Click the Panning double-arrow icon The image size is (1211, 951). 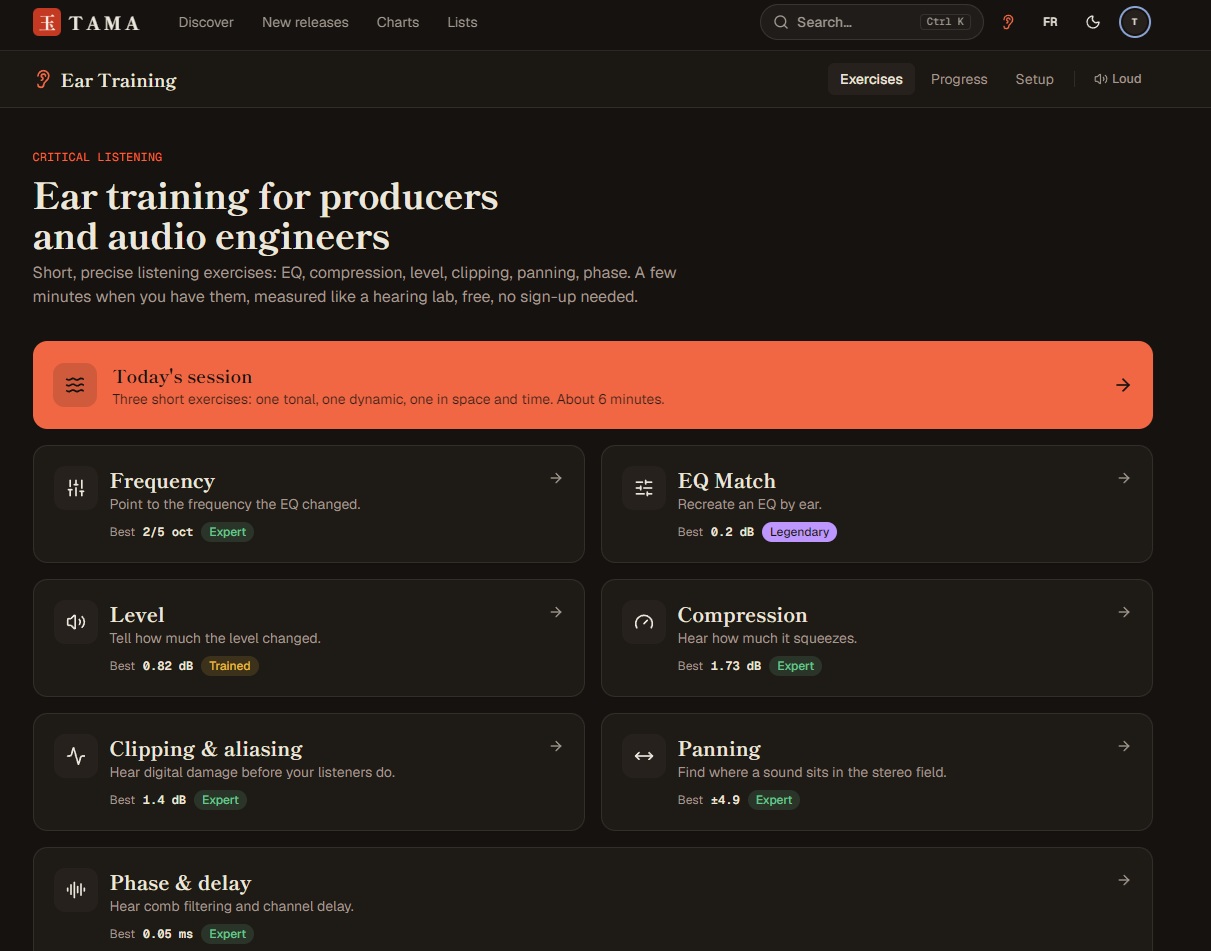click(x=644, y=756)
